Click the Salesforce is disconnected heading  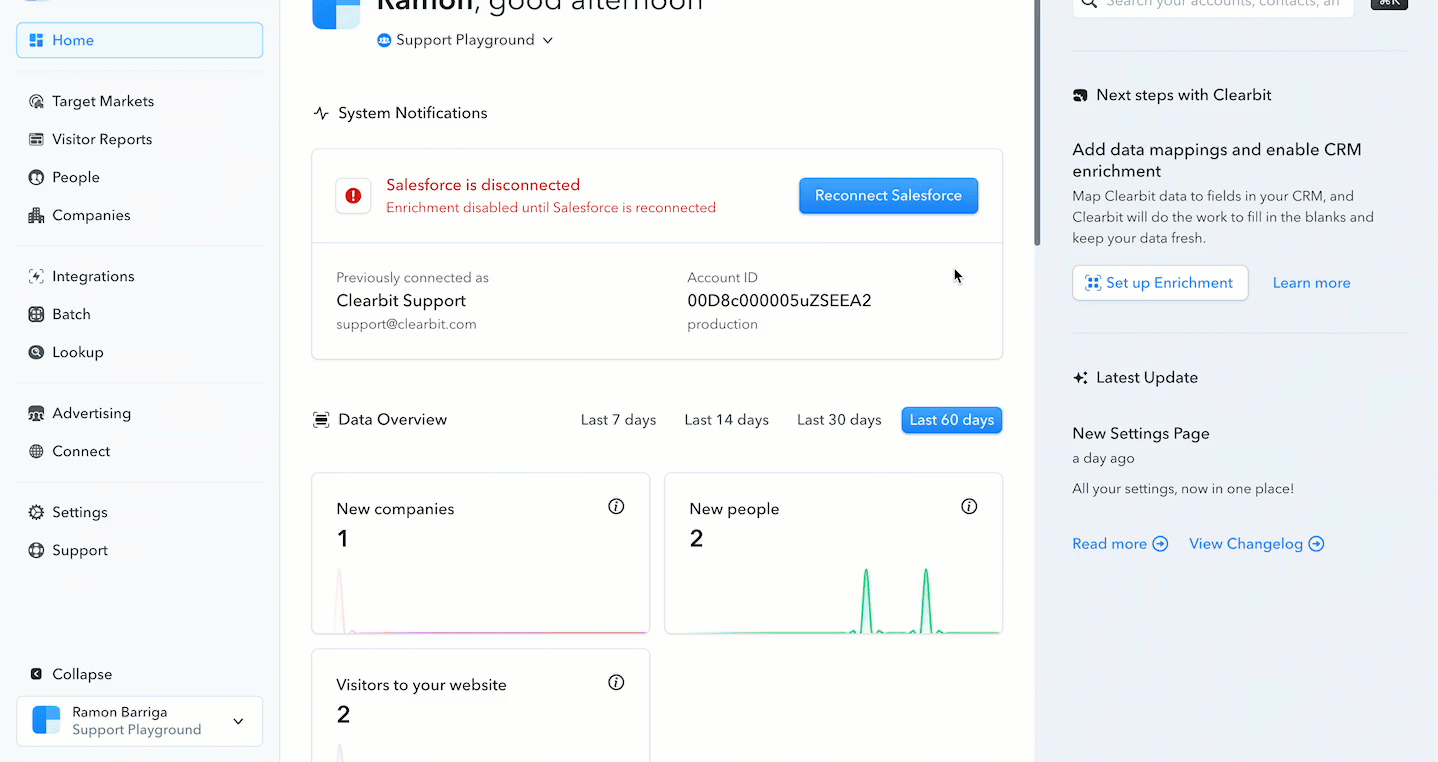click(483, 185)
